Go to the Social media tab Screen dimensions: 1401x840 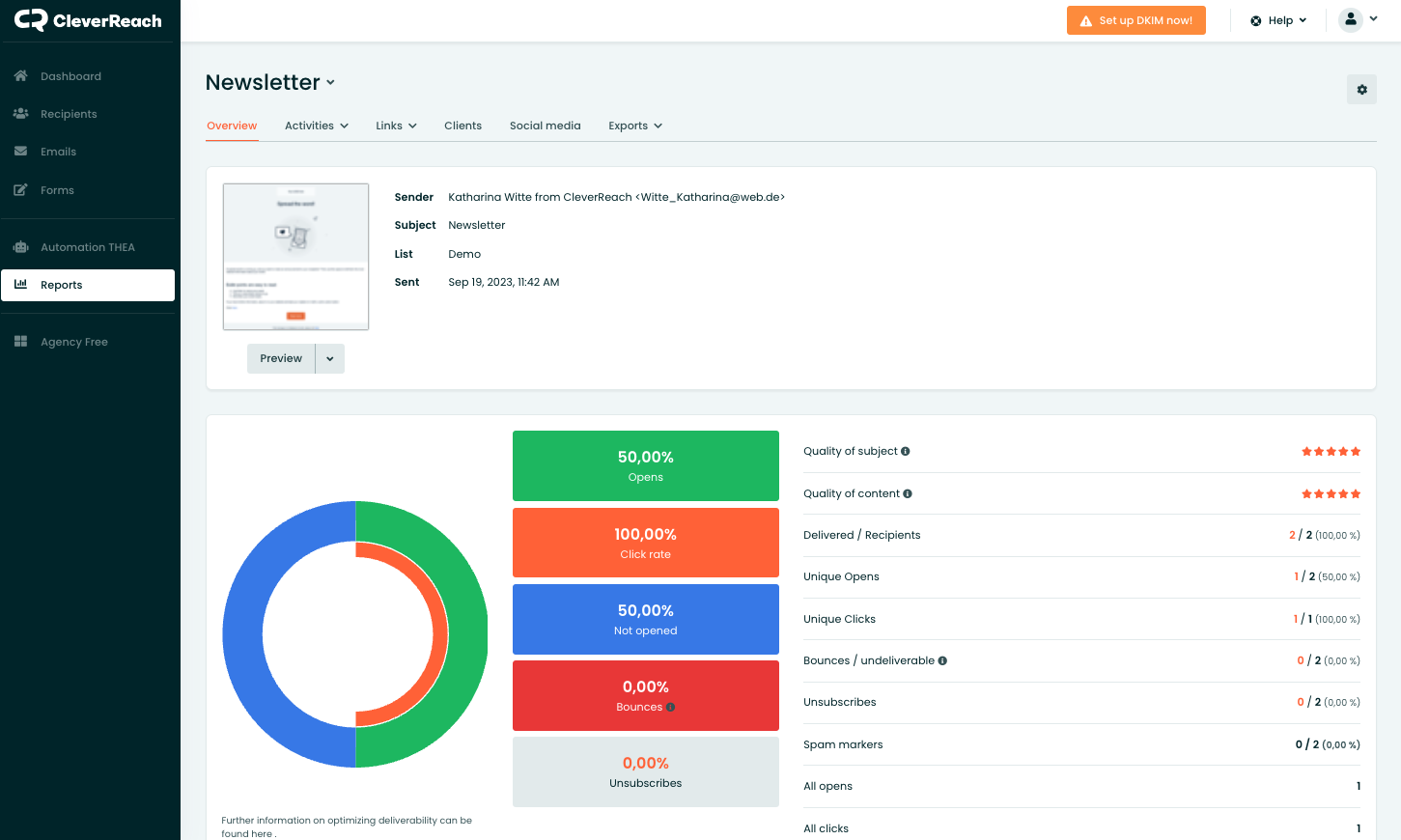pos(545,126)
